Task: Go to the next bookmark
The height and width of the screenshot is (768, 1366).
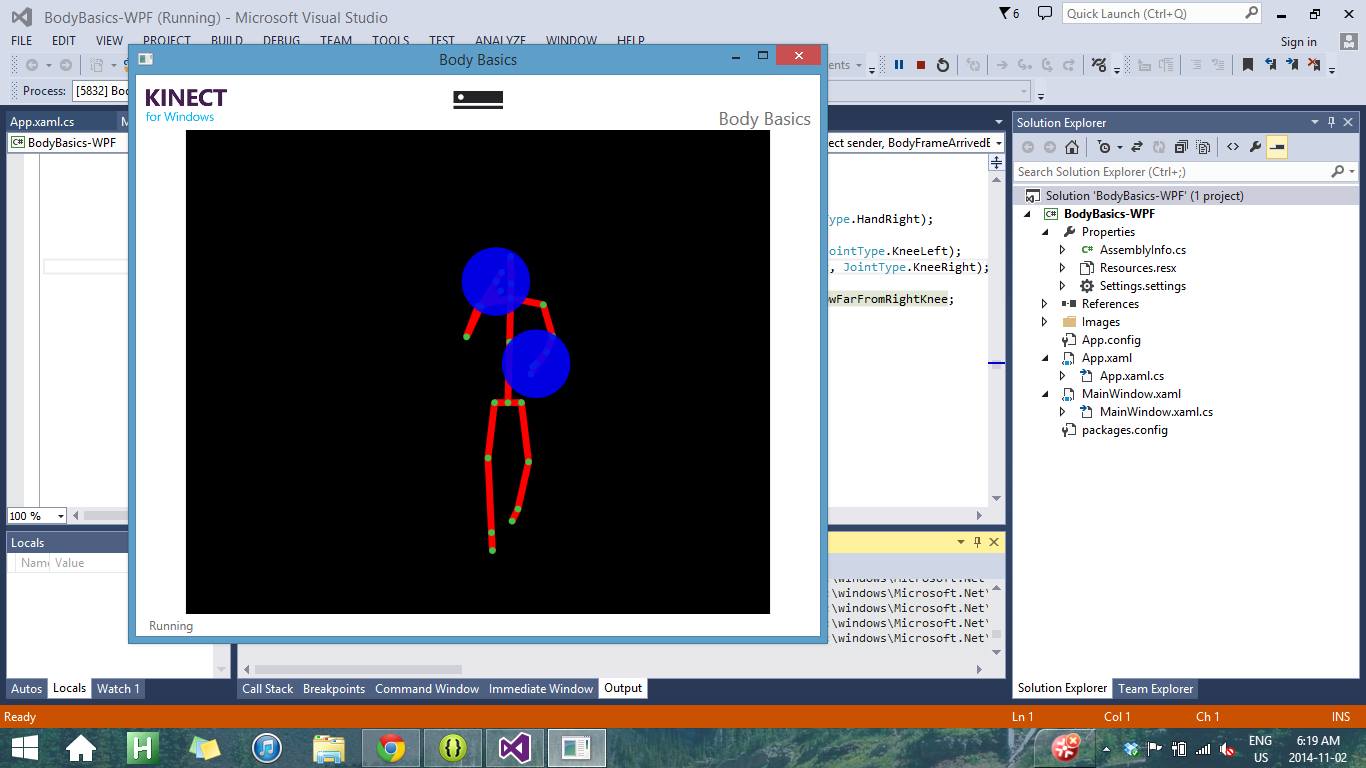Action: tap(1292, 65)
